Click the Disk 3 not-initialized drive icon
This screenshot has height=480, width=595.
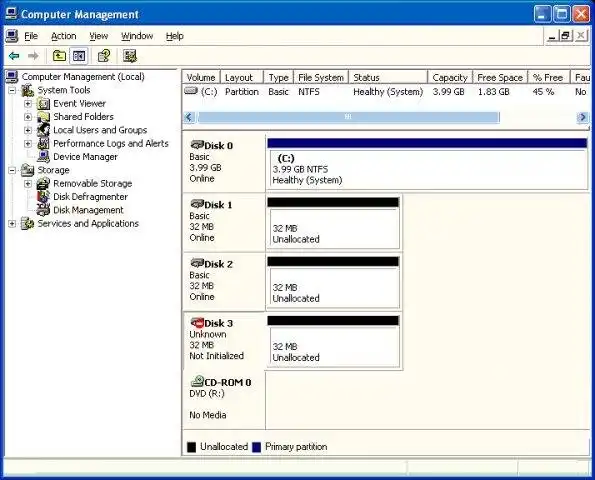tap(197, 323)
